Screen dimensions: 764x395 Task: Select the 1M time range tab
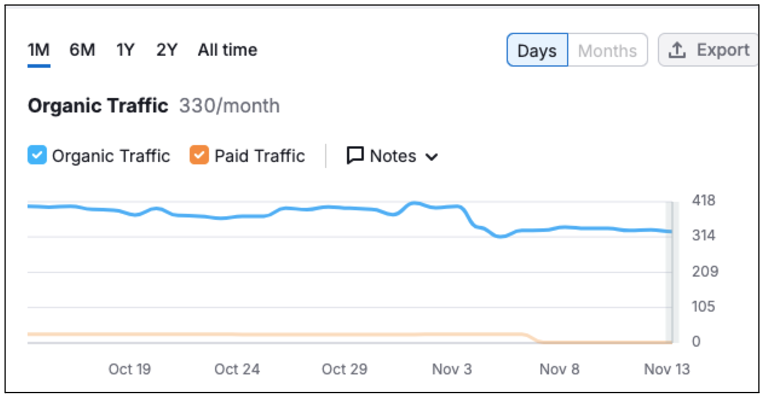pyautogui.click(x=39, y=50)
